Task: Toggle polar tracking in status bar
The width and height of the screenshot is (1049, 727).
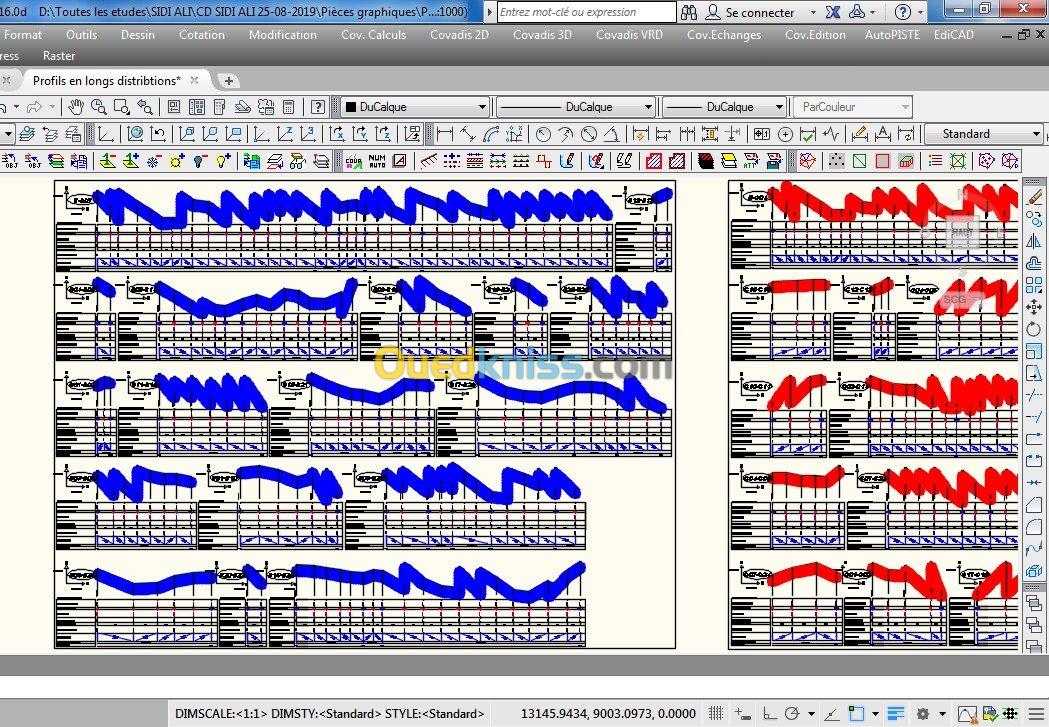Action: point(792,714)
